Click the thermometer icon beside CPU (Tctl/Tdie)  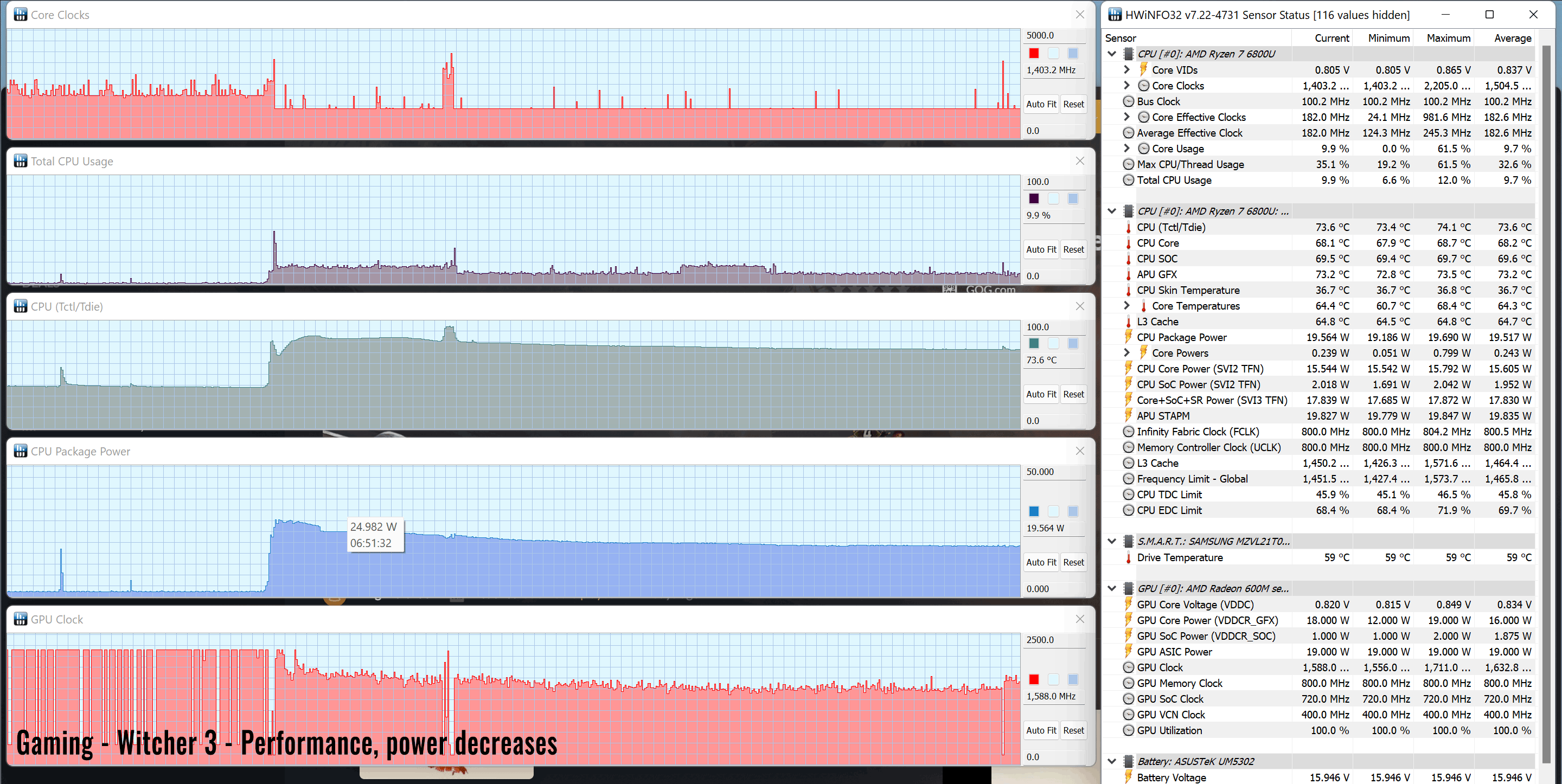pos(1129,227)
